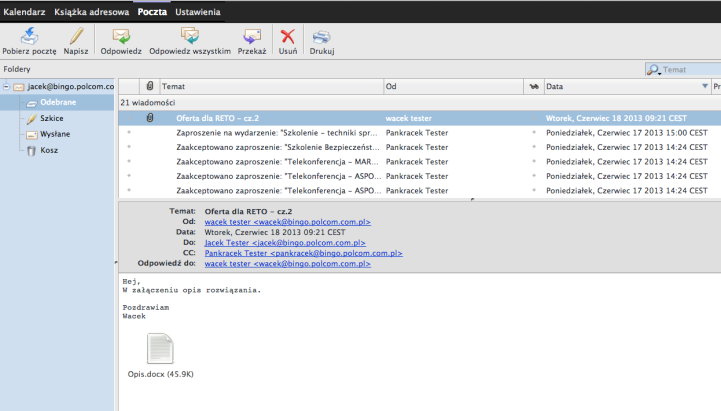Screen dimensions: 721x411
Task: Click the Jacek Tester recipient link
Action: point(285,243)
